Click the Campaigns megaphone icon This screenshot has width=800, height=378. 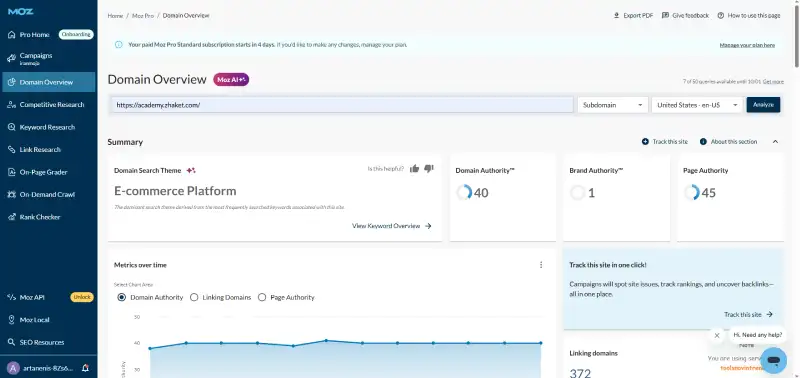(11, 59)
